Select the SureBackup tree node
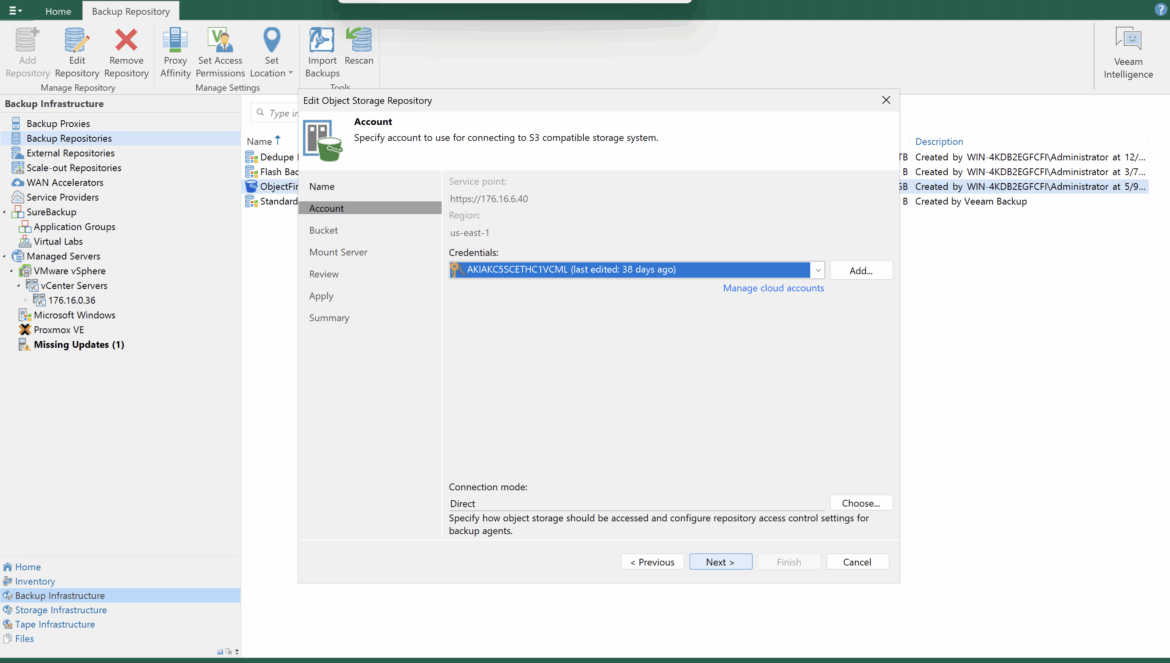Screen dimensions: 1170x663 [x=51, y=212]
